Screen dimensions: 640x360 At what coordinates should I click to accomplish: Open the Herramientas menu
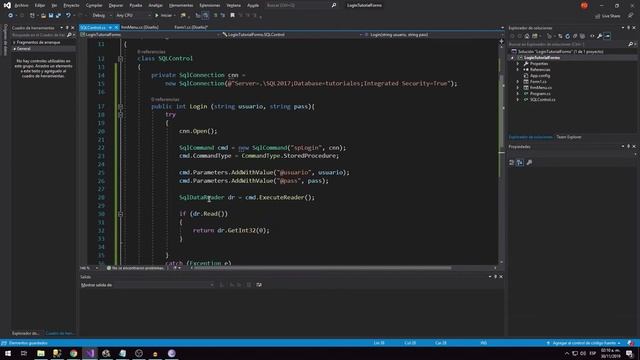(x=181, y=5)
